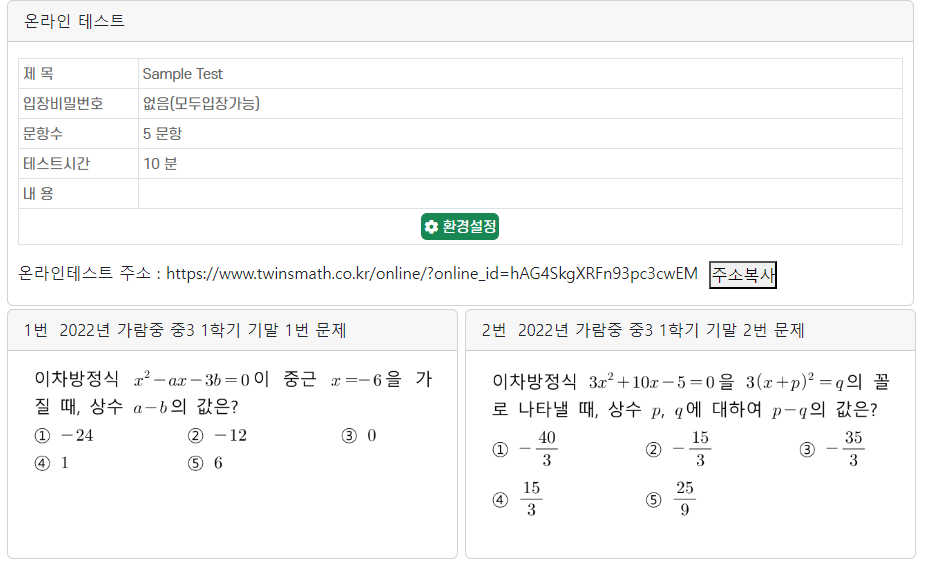Choose answer ③ 0 in question 1
The height and width of the screenshot is (568, 928).
coord(359,436)
